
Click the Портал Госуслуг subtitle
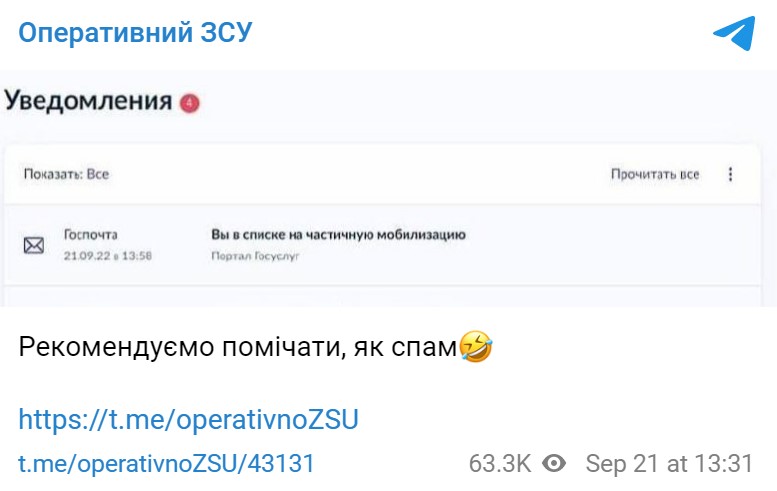255,257
